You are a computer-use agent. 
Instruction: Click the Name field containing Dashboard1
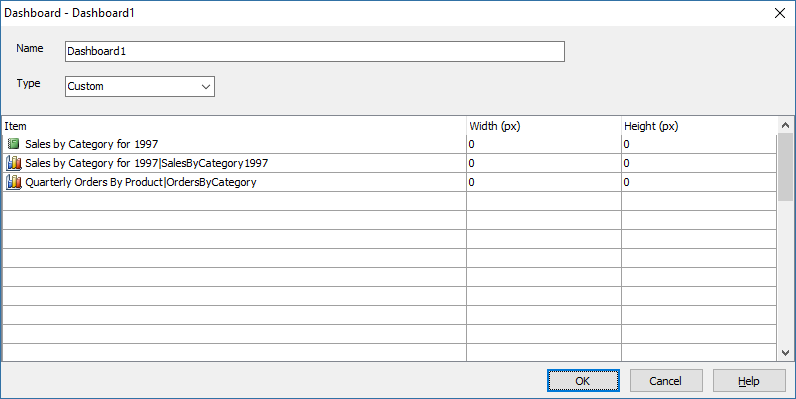(315, 51)
